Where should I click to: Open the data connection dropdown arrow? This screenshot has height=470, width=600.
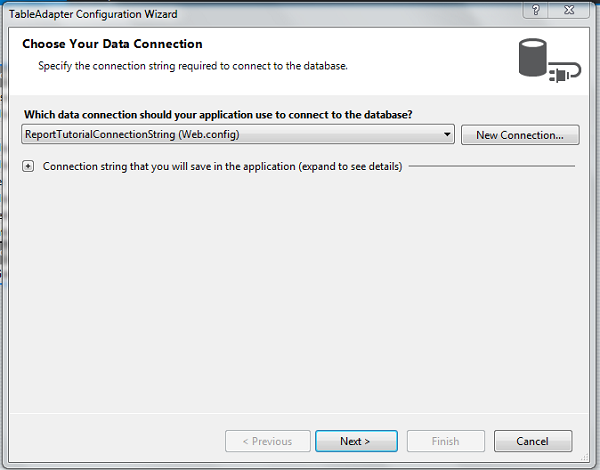(447, 134)
